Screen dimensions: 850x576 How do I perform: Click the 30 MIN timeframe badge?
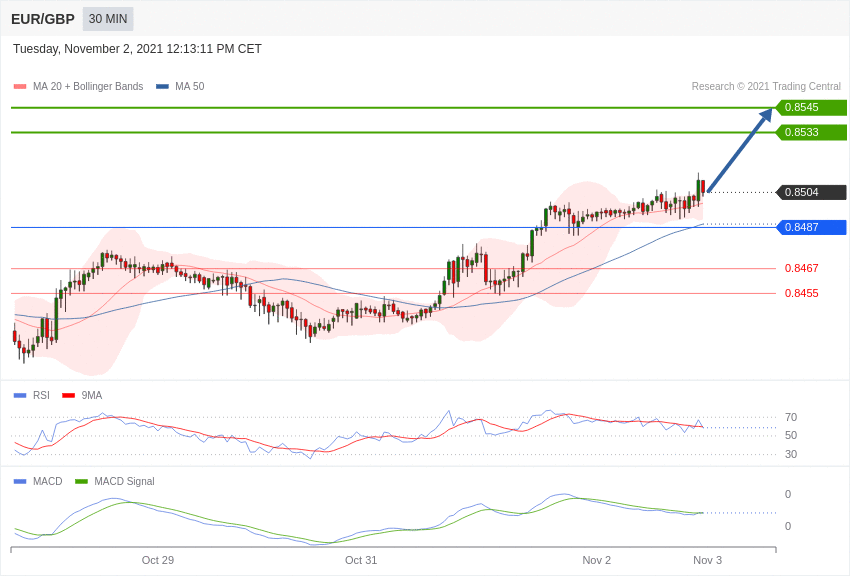tap(108, 19)
